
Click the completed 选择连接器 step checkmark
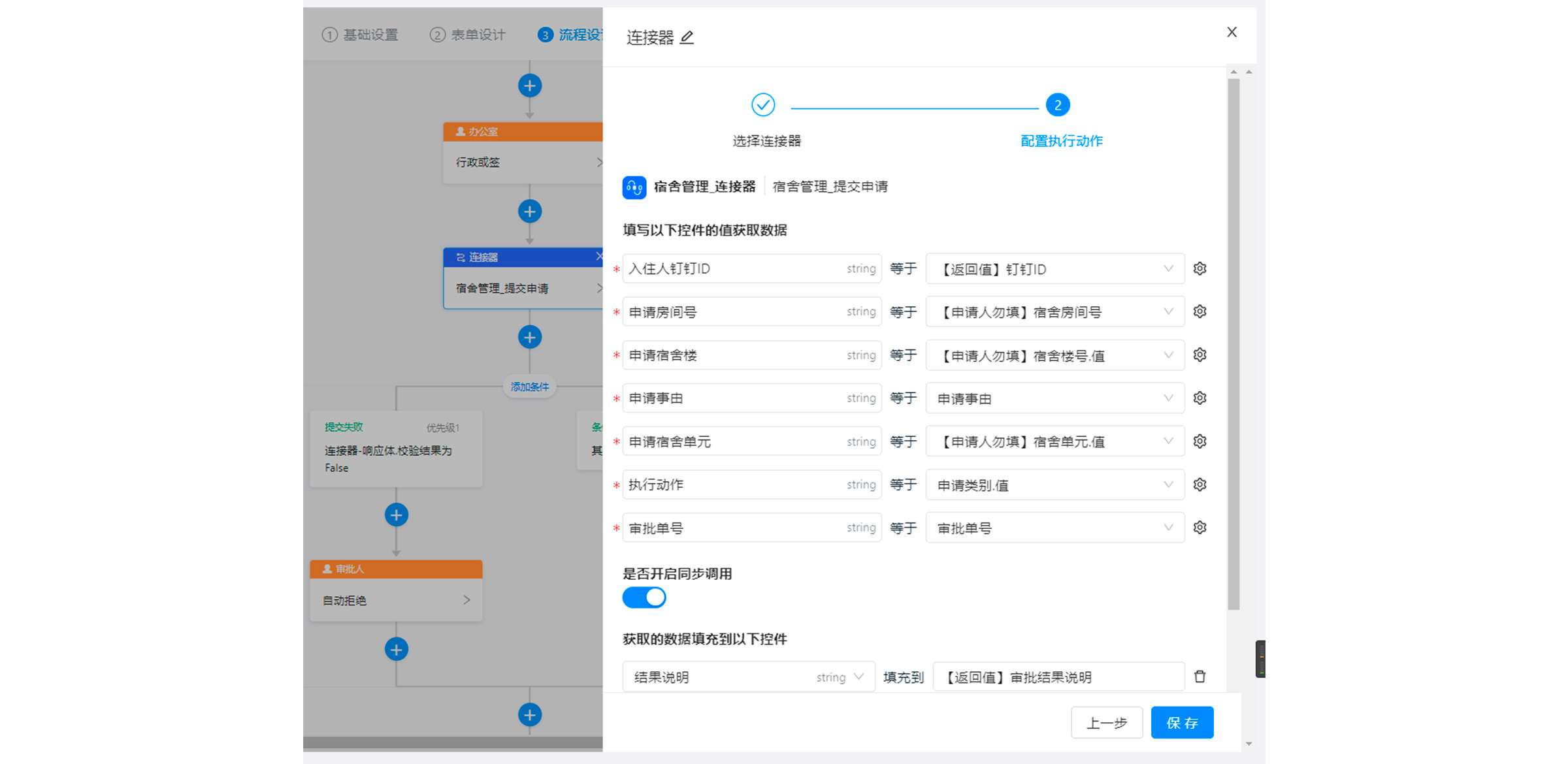point(762,104)
